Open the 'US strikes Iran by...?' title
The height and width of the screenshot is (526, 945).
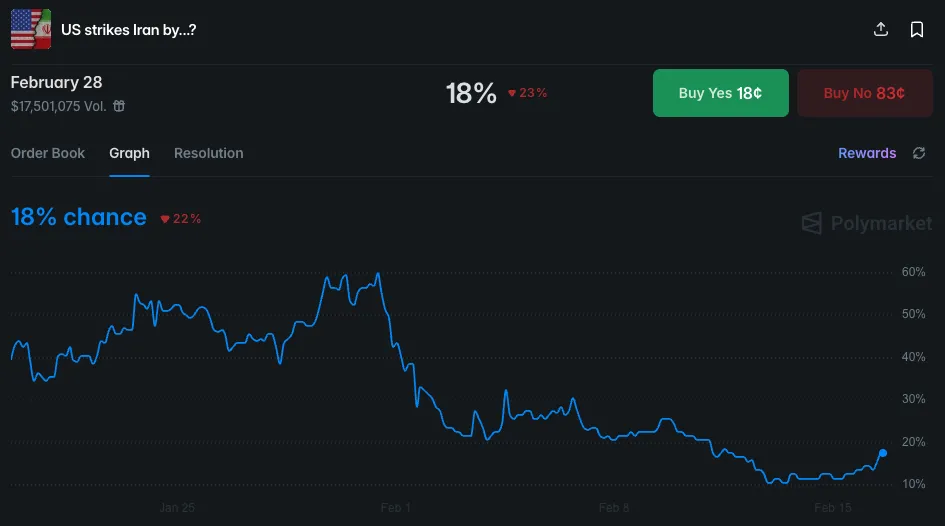pyautogui.click(x=128, y=30)
